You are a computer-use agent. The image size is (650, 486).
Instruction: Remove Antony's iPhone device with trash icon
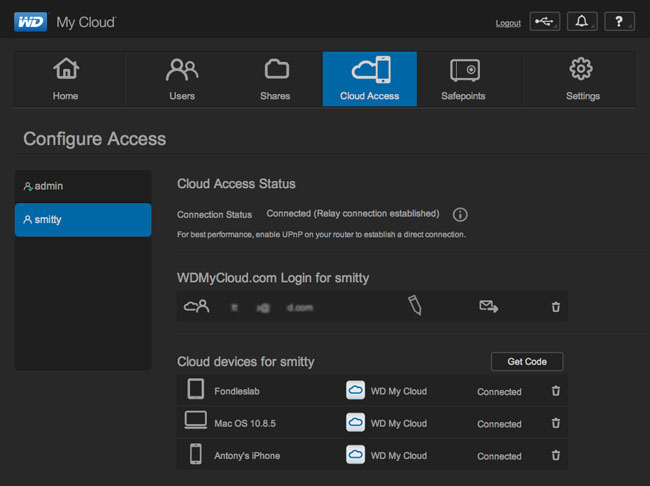point(556,455)
